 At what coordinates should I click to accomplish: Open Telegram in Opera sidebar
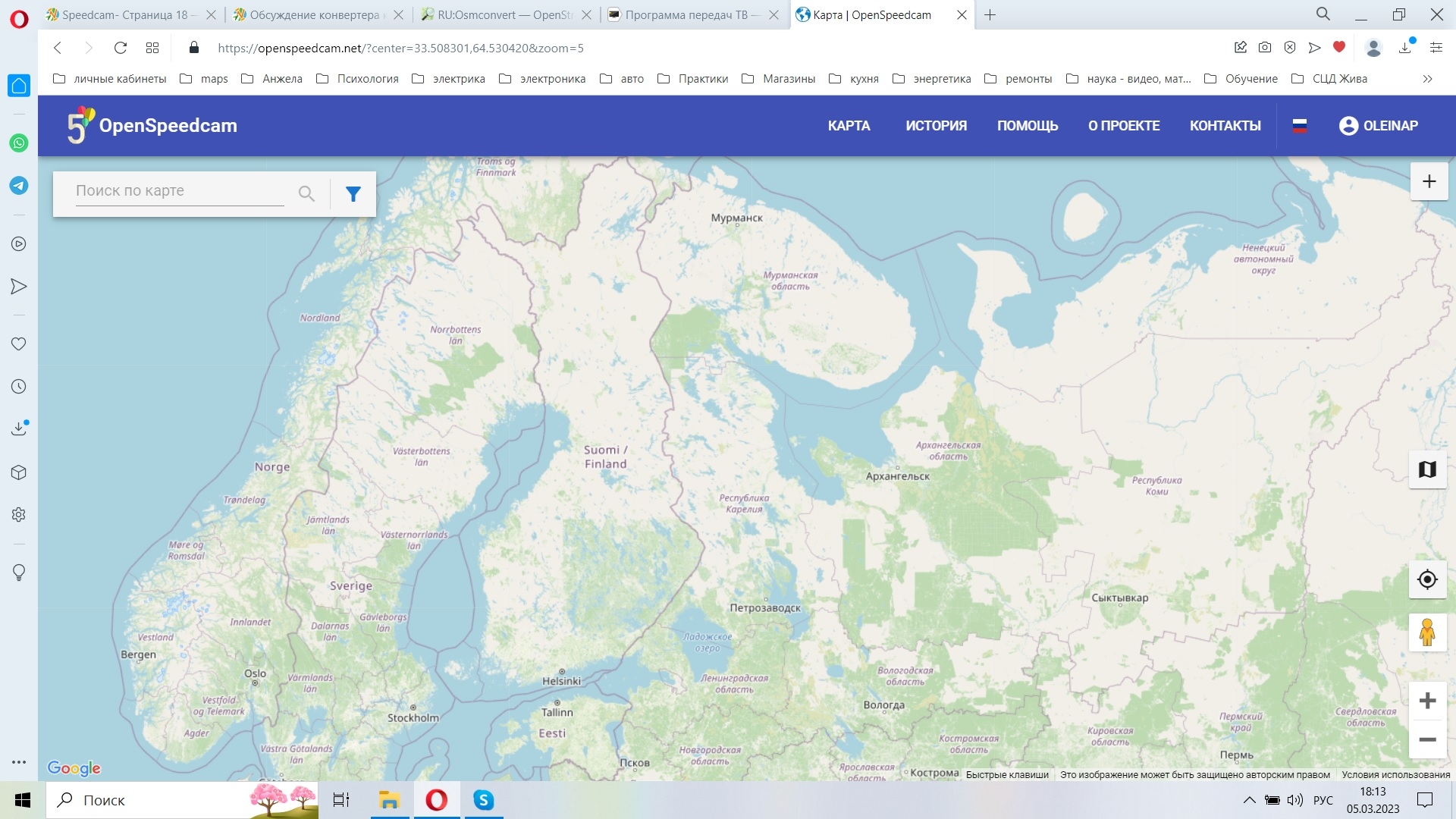19,186
